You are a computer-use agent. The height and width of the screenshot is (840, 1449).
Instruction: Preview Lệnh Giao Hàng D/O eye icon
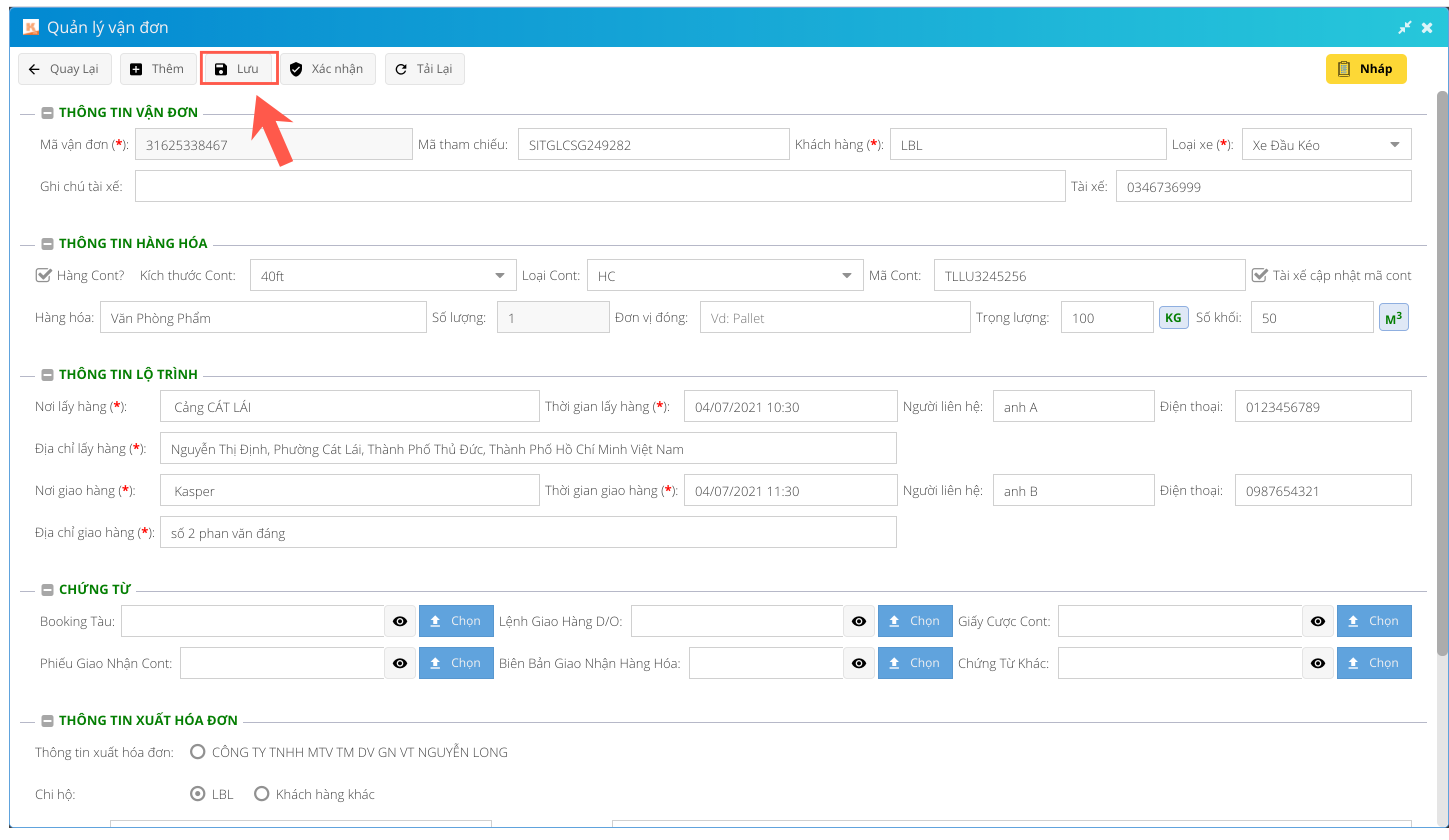click(858, 621)
